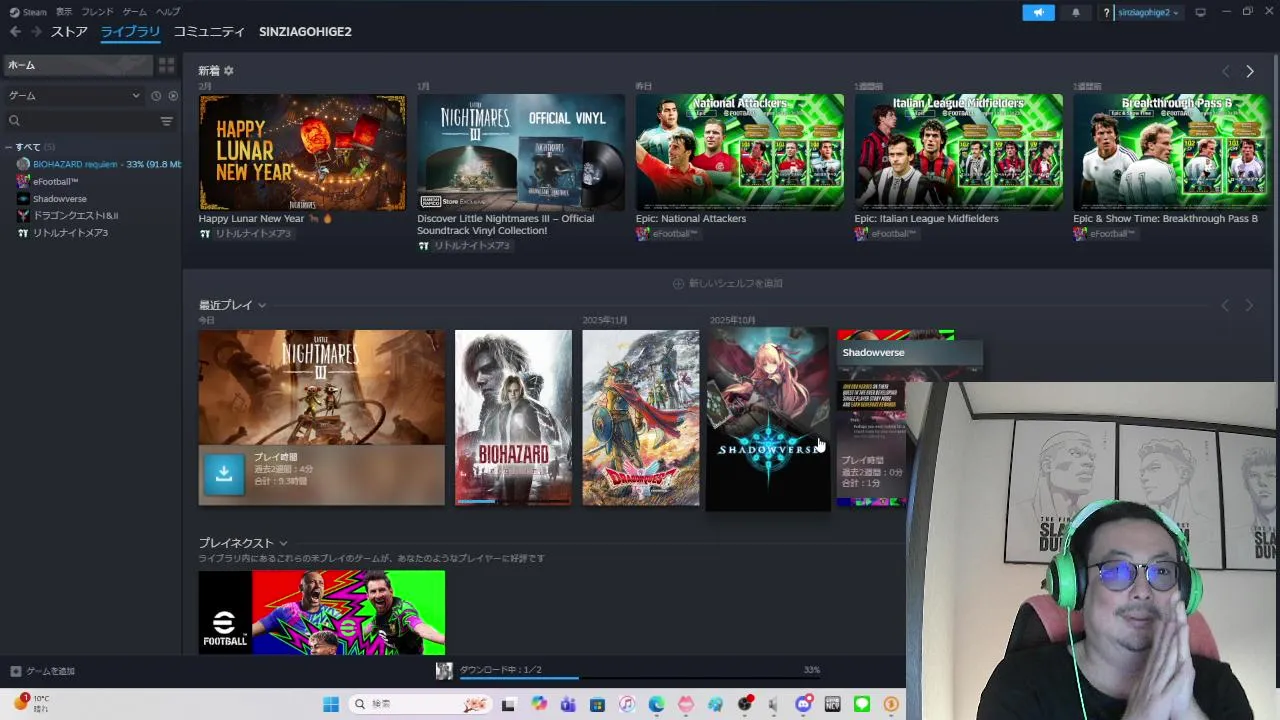Open Epic: National Attackers news card
This screenshot has width=1280, height=720.
coord(740,152)
